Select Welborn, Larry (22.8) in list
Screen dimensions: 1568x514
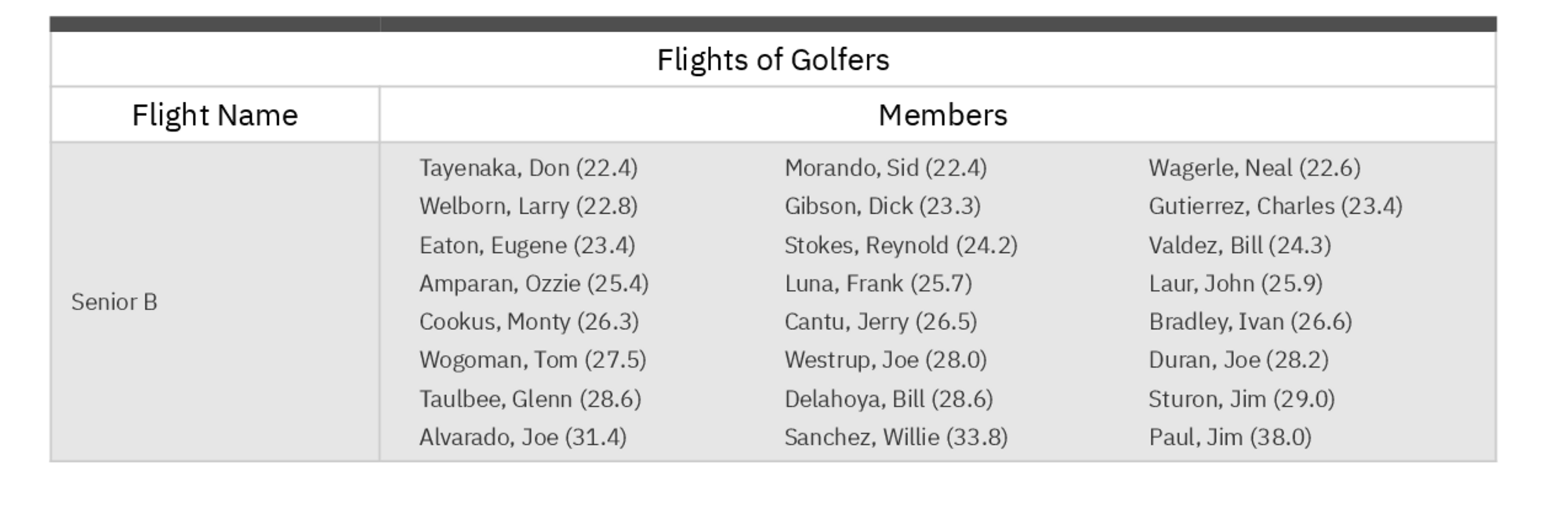(528, 206)
